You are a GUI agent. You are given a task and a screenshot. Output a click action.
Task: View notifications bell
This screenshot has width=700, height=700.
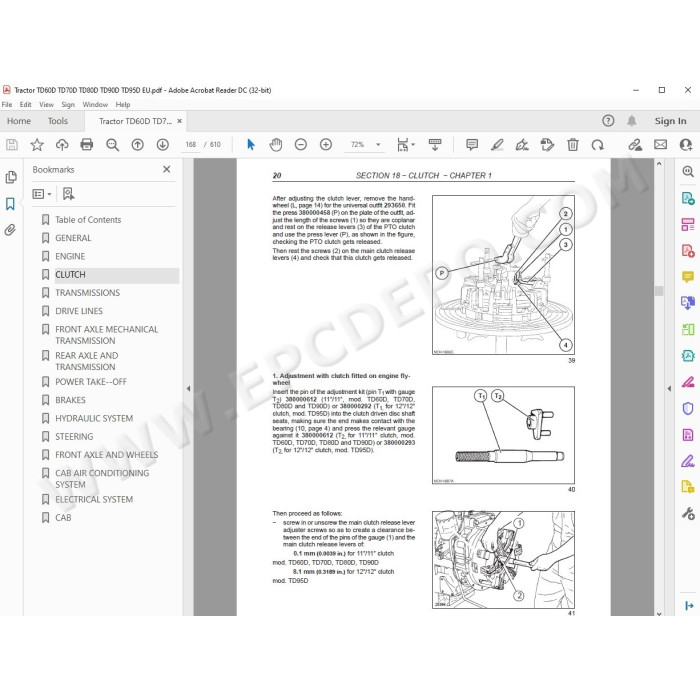631,121
